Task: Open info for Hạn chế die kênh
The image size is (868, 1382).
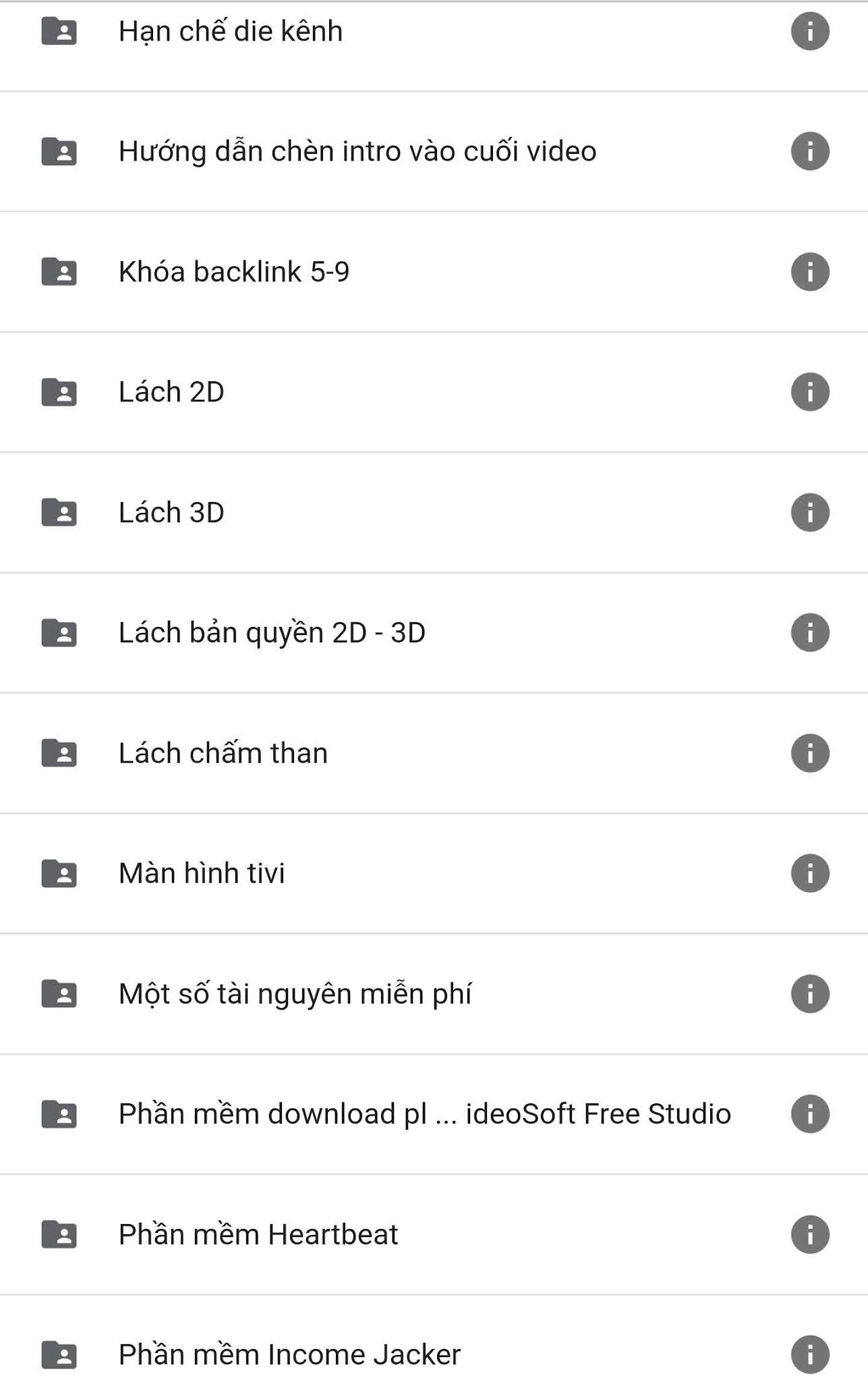Action: click(x=809, y=31)
